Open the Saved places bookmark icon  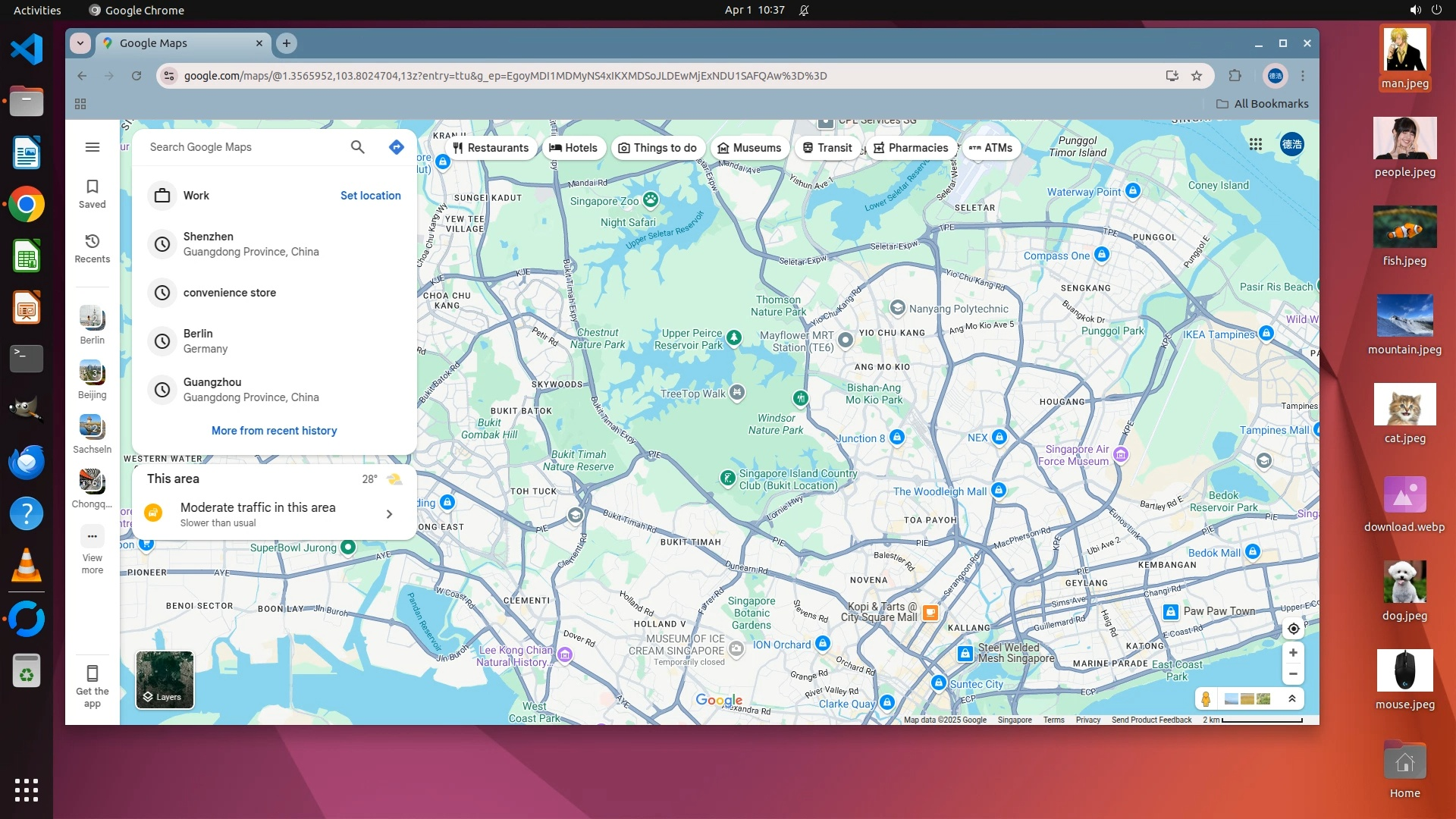point(93,187)
